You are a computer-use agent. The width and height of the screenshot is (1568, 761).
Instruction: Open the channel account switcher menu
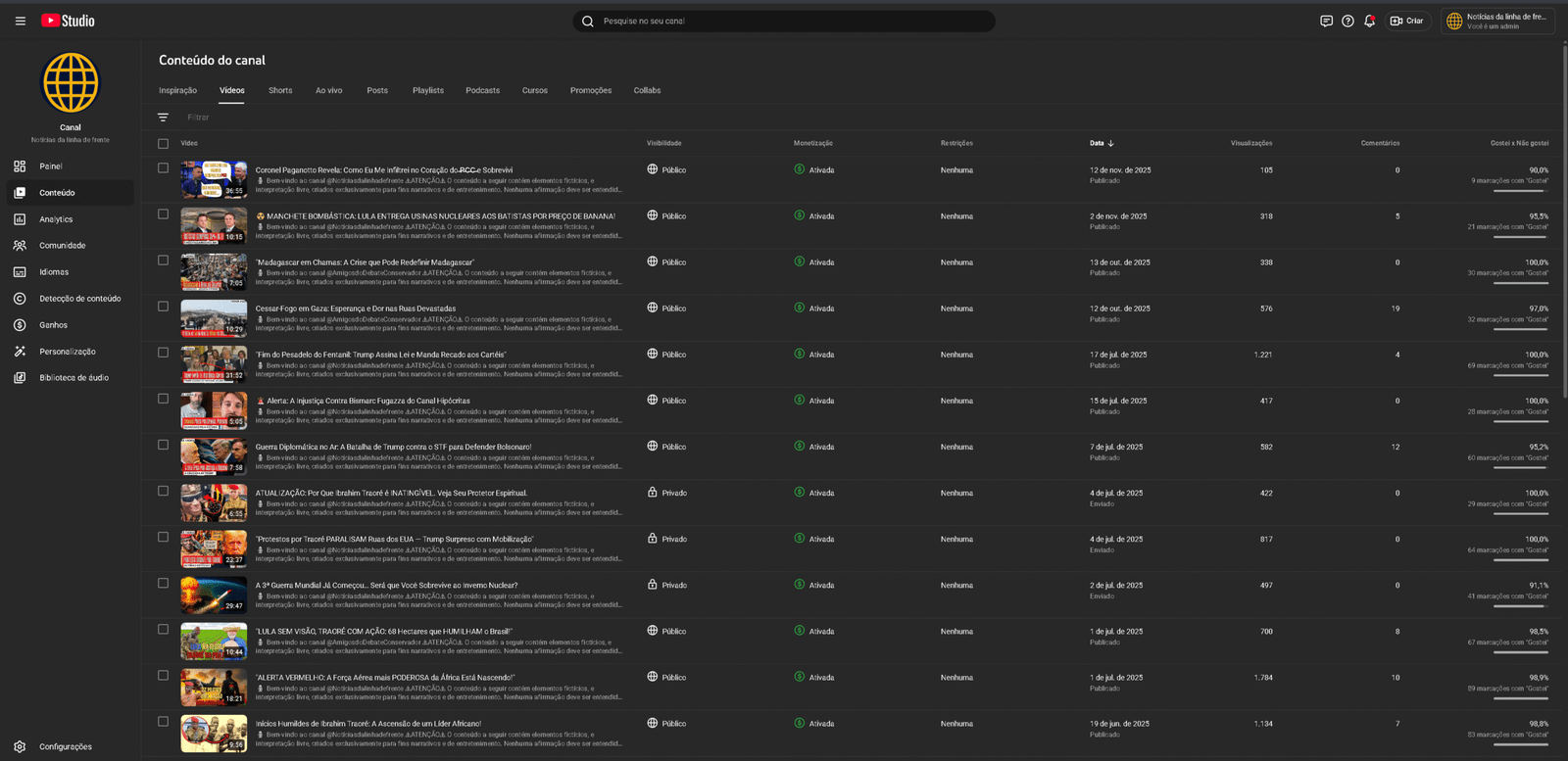click(x=1497, y=21)
